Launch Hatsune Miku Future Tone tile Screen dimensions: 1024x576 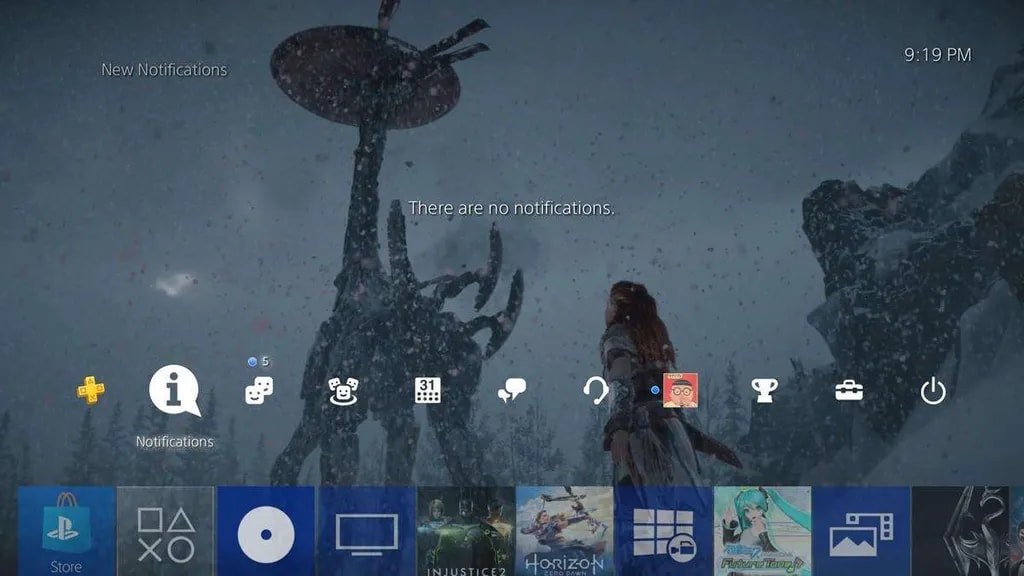coord(763,531)
